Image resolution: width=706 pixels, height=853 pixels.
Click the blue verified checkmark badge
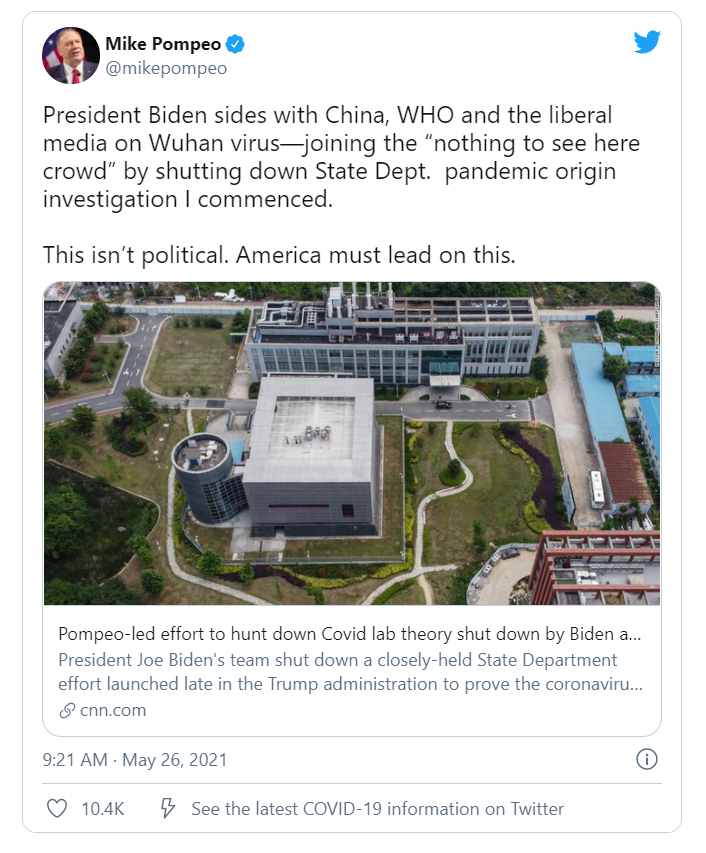click(236, 45)
